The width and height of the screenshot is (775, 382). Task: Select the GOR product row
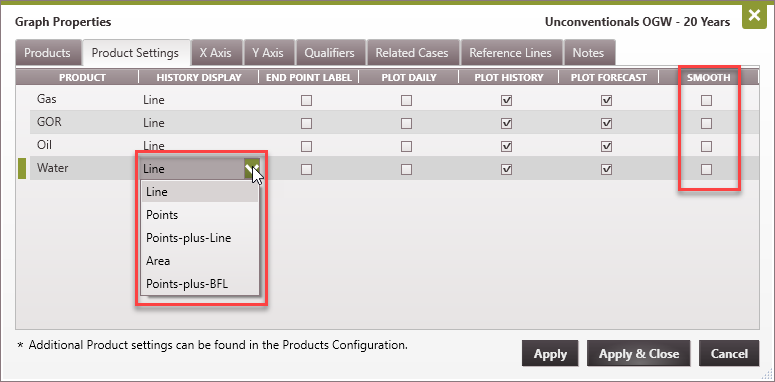(x=394, y=123)
